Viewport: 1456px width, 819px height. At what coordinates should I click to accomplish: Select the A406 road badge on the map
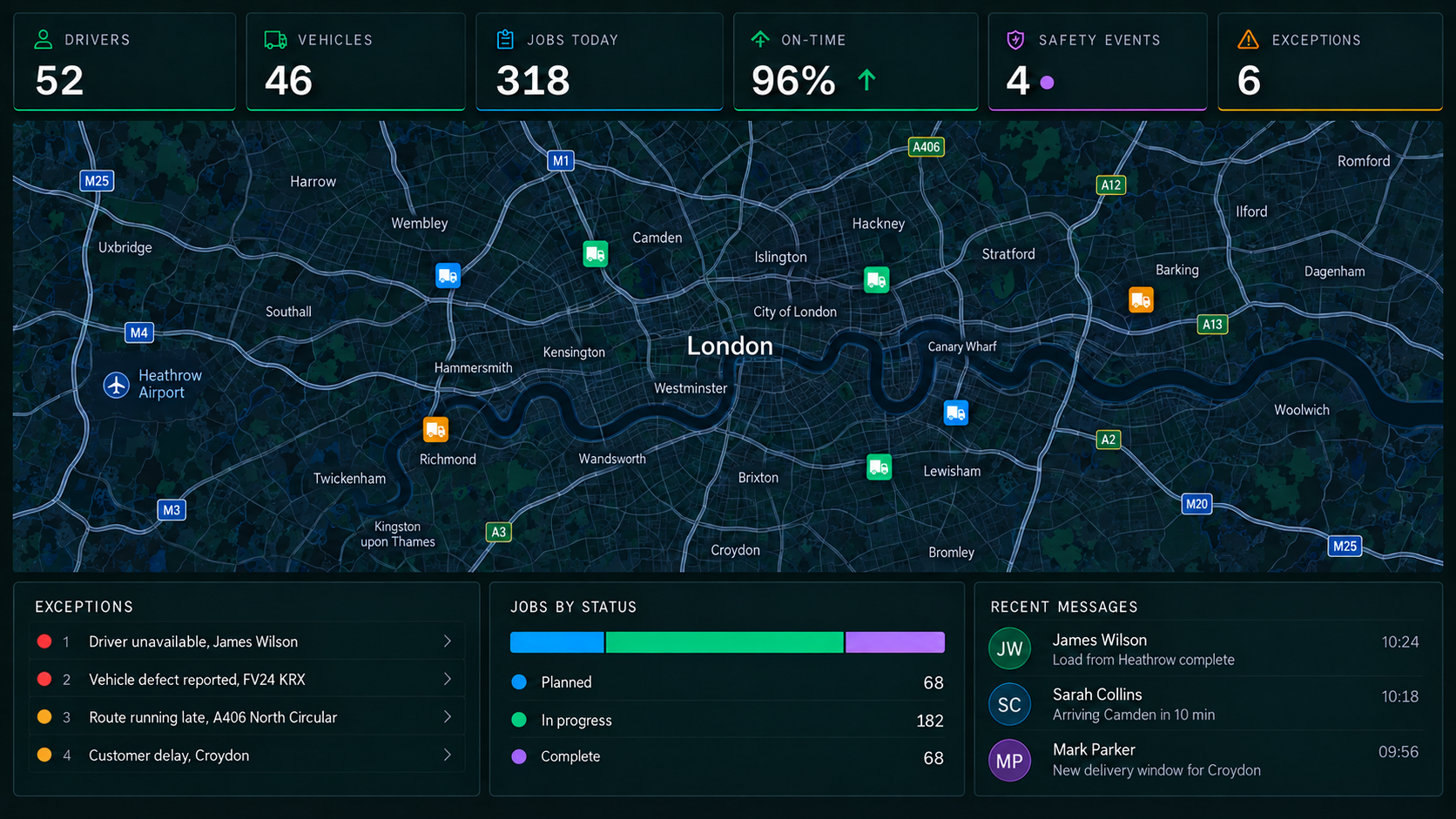coord(926,147)
